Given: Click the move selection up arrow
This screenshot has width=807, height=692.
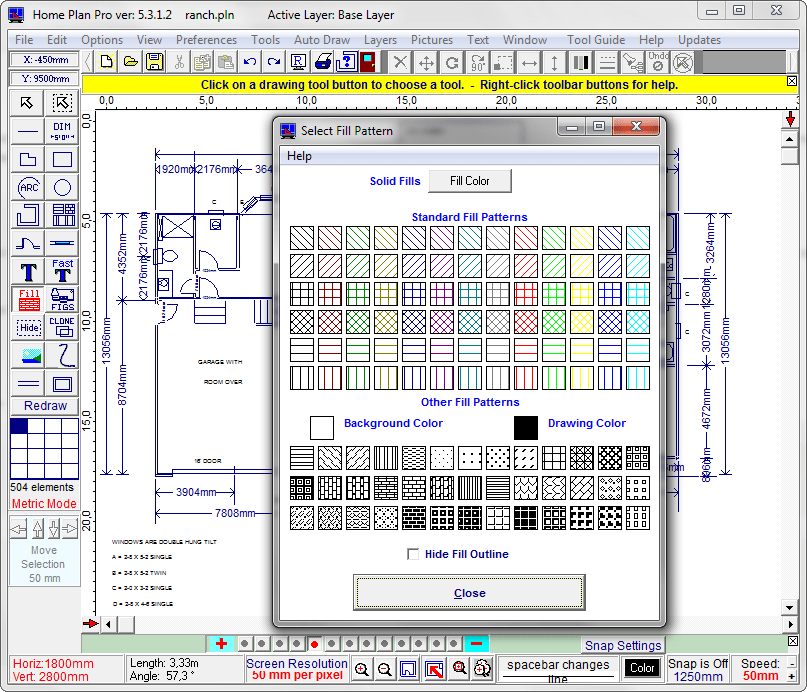Looking at the screenshot, I should pyautogui.click(x=37, y=528).
